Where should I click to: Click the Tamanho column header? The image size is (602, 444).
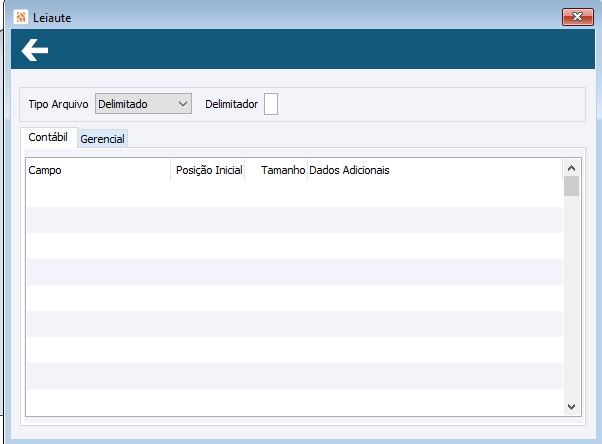(276, 170)
